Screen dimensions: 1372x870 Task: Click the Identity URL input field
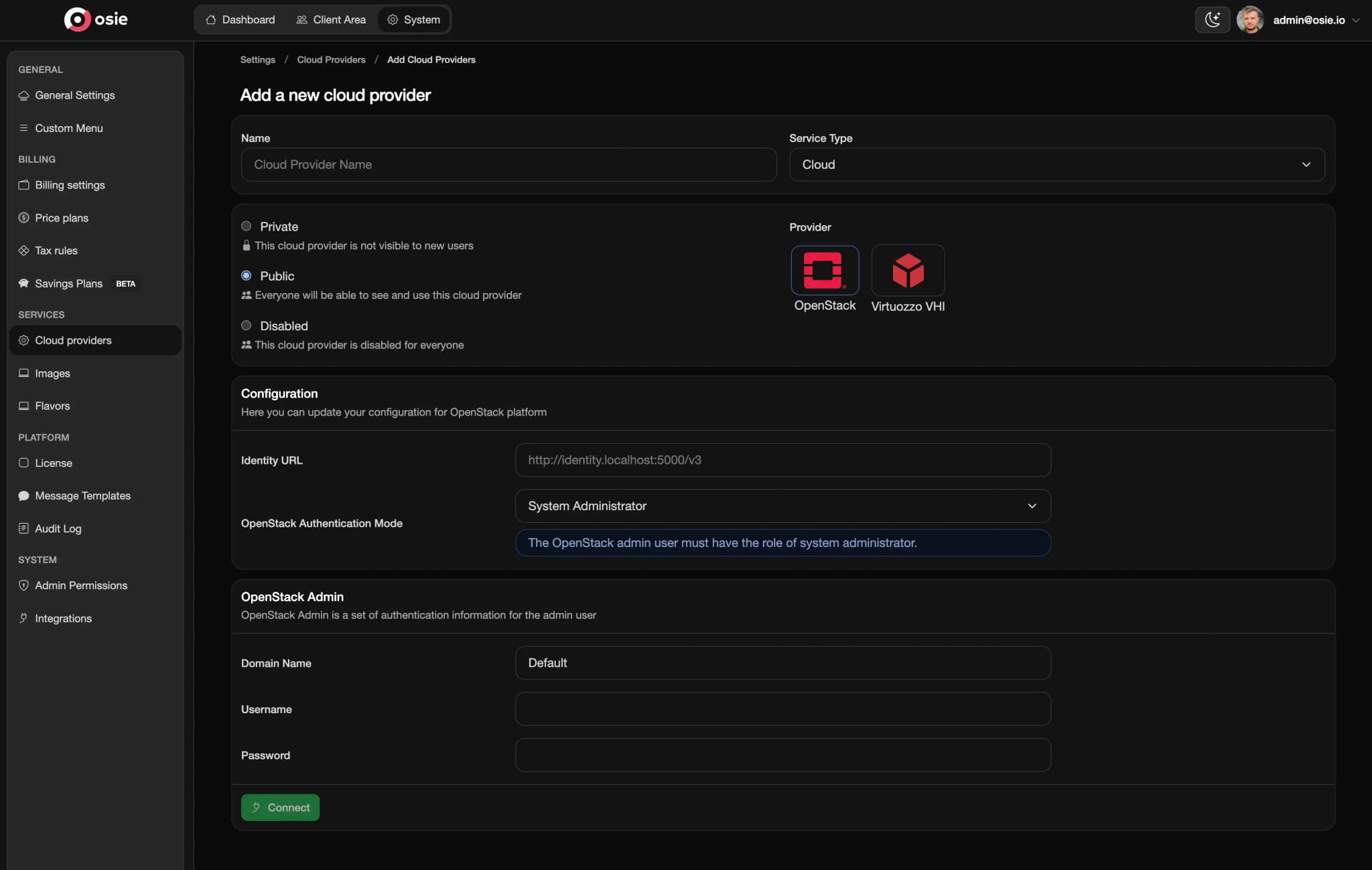coord(782,460)
